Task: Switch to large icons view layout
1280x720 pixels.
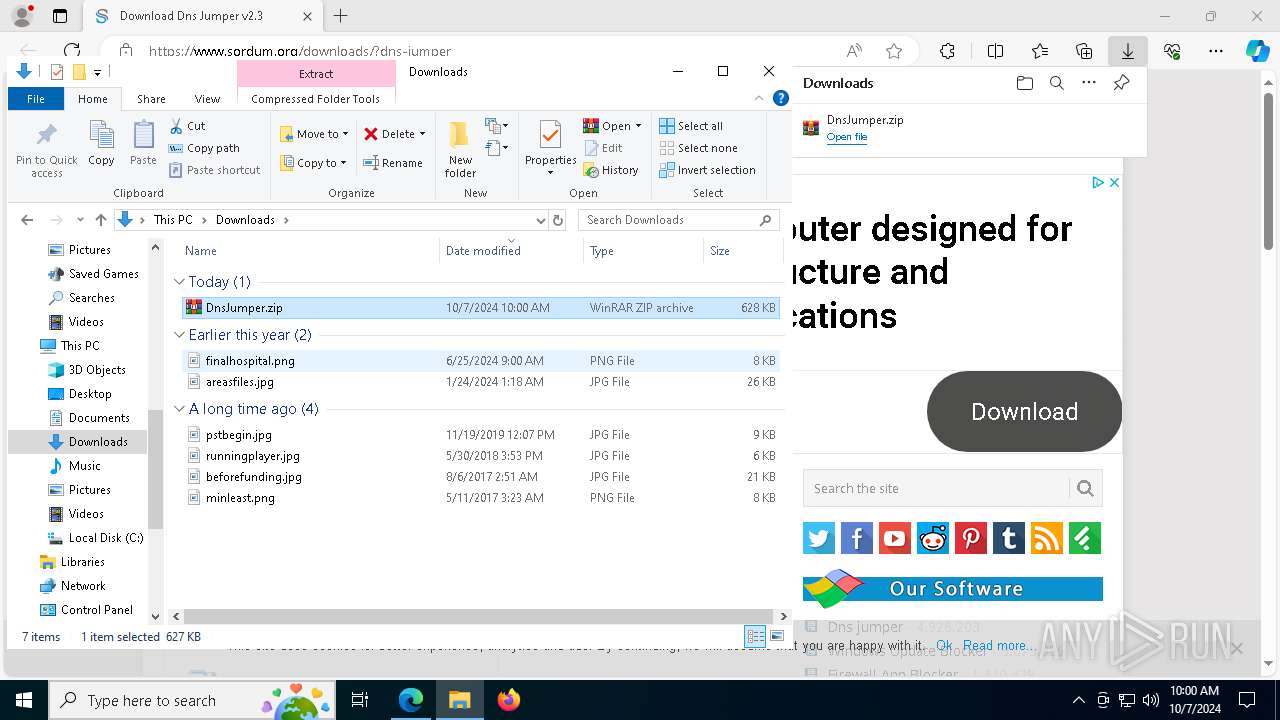Action: (777, 636)
